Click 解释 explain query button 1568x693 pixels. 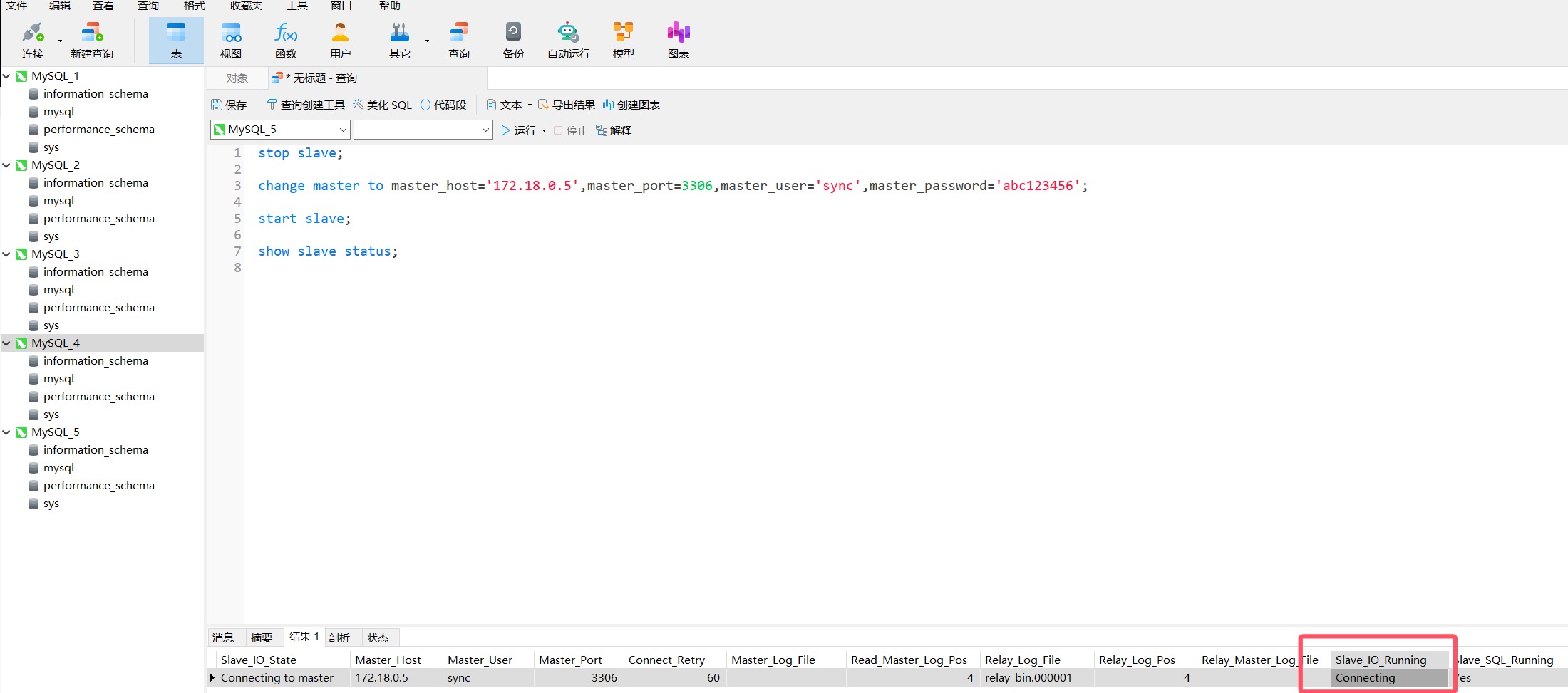614,130
